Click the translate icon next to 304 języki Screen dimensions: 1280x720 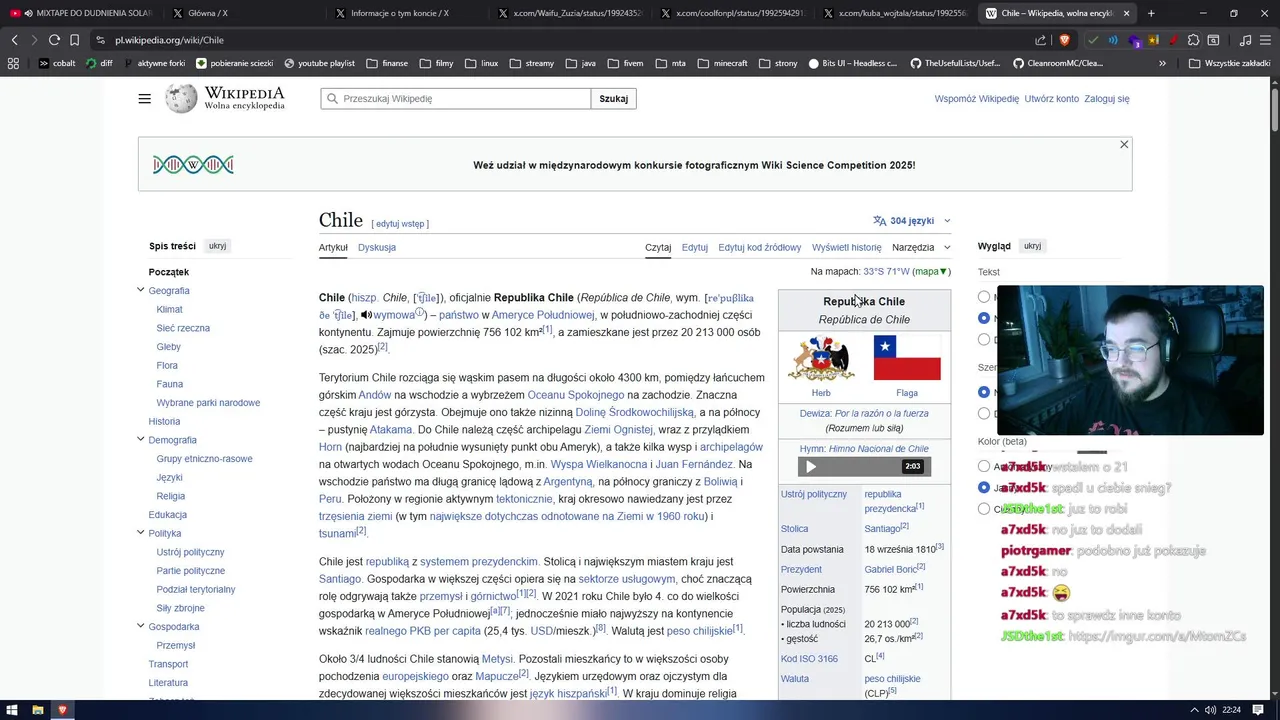tap(880, 221)
